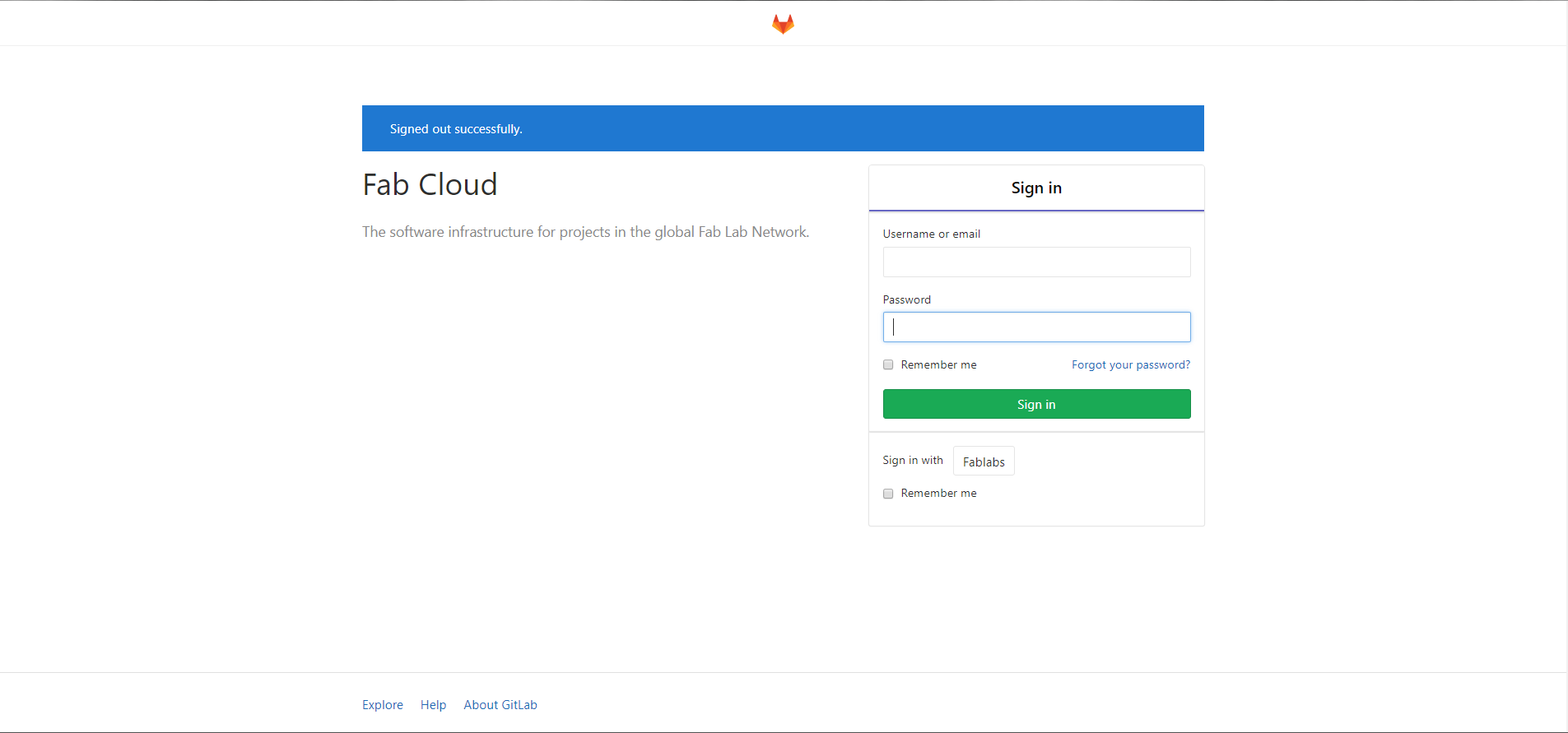The width and height of the screenshot is (1568, 733).
Task: Focus the Username or email field
Action: 1036,262
